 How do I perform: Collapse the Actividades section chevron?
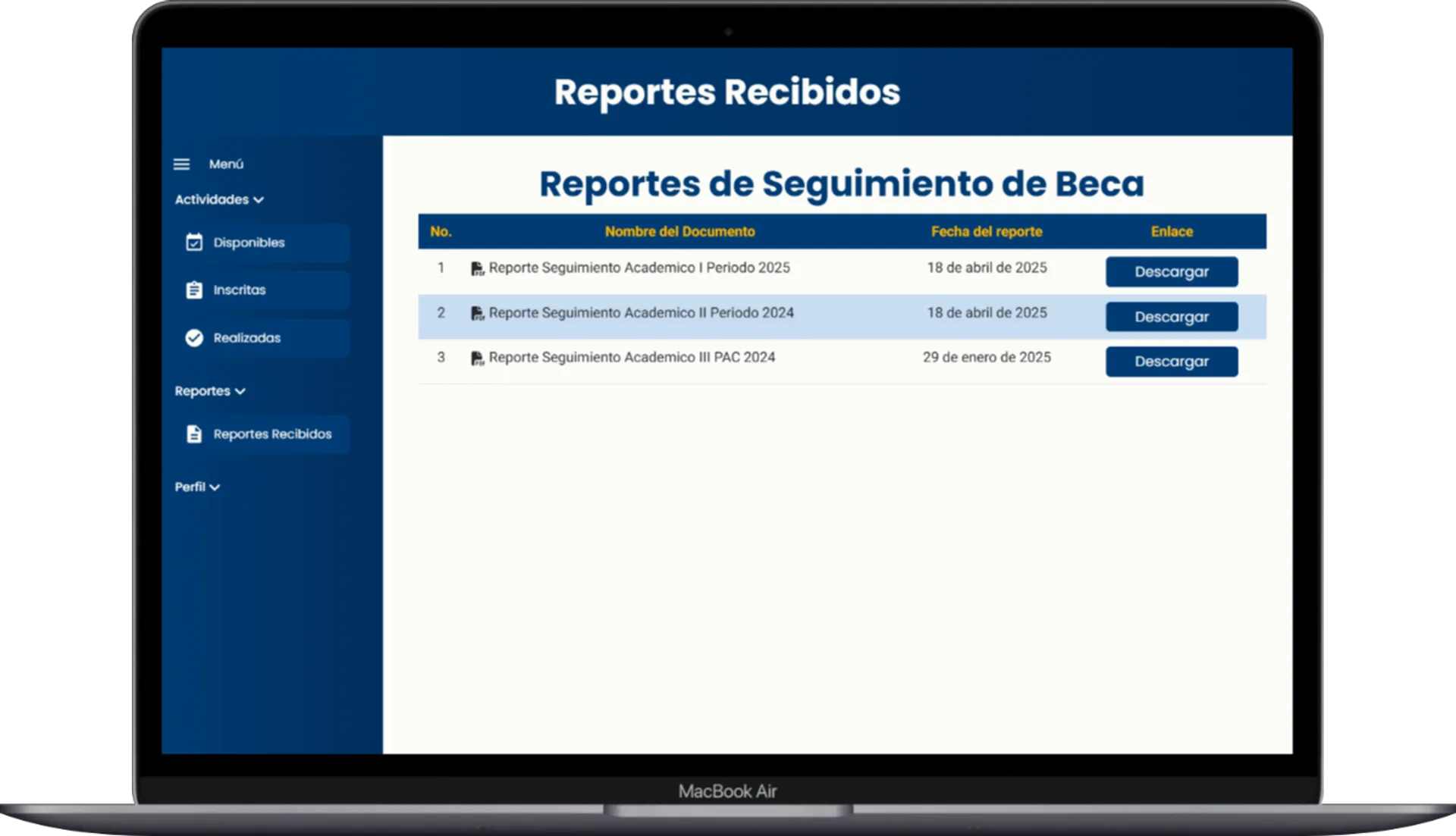259,200
